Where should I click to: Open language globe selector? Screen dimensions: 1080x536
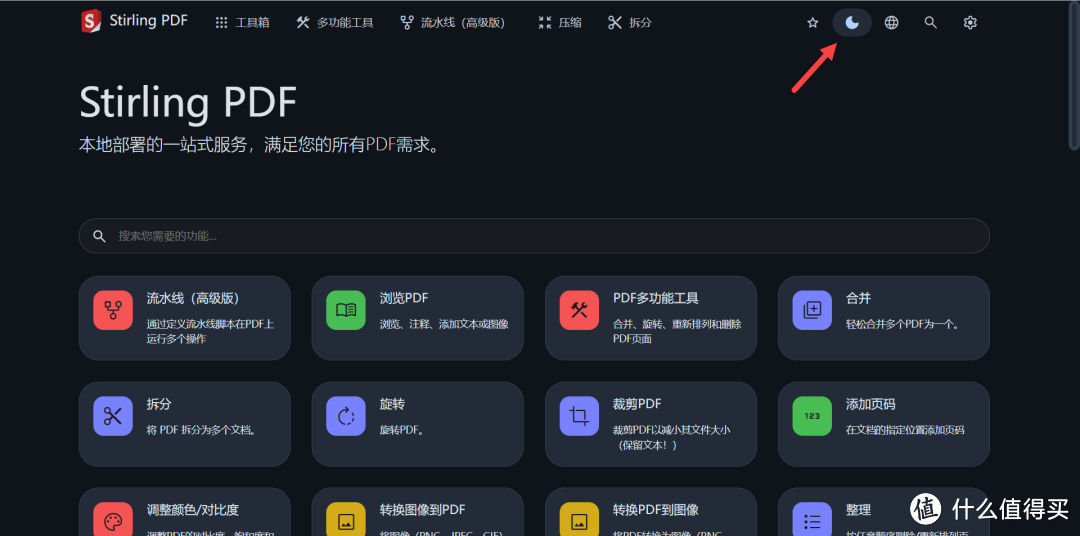[x=891, y=23]
